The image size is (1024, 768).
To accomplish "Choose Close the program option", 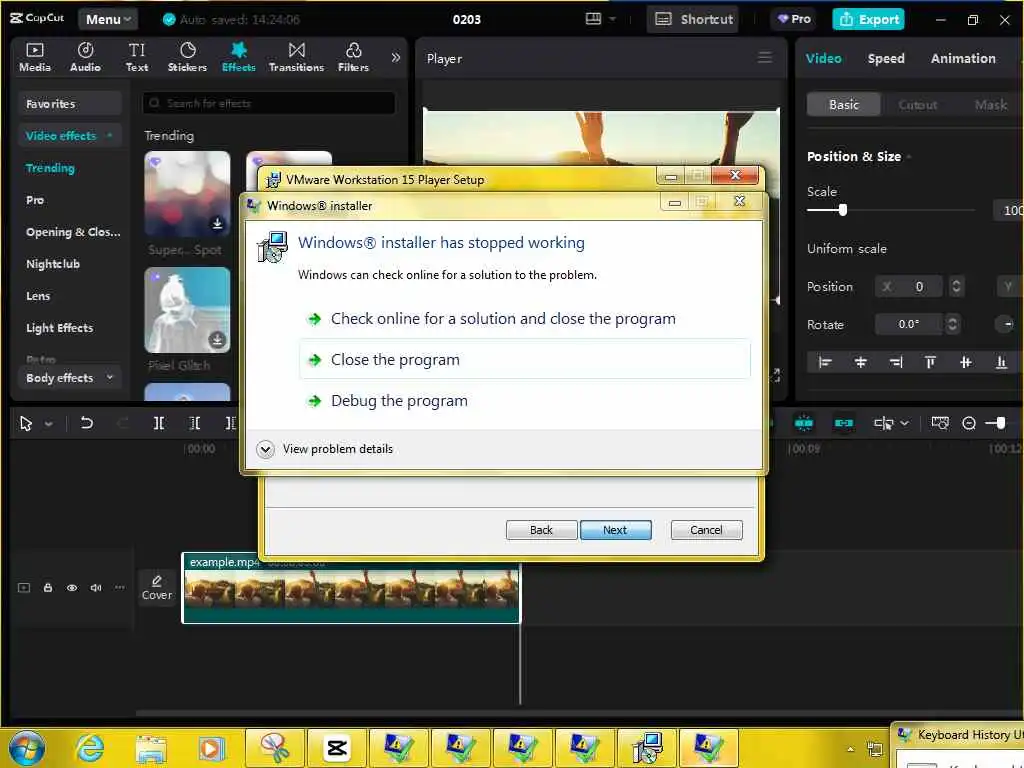I will 525,360.
